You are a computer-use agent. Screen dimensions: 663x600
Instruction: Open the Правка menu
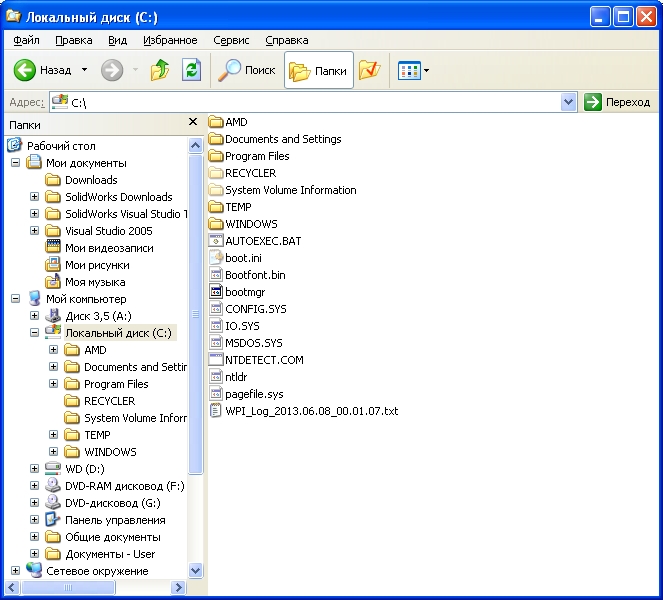click(74, 40)
